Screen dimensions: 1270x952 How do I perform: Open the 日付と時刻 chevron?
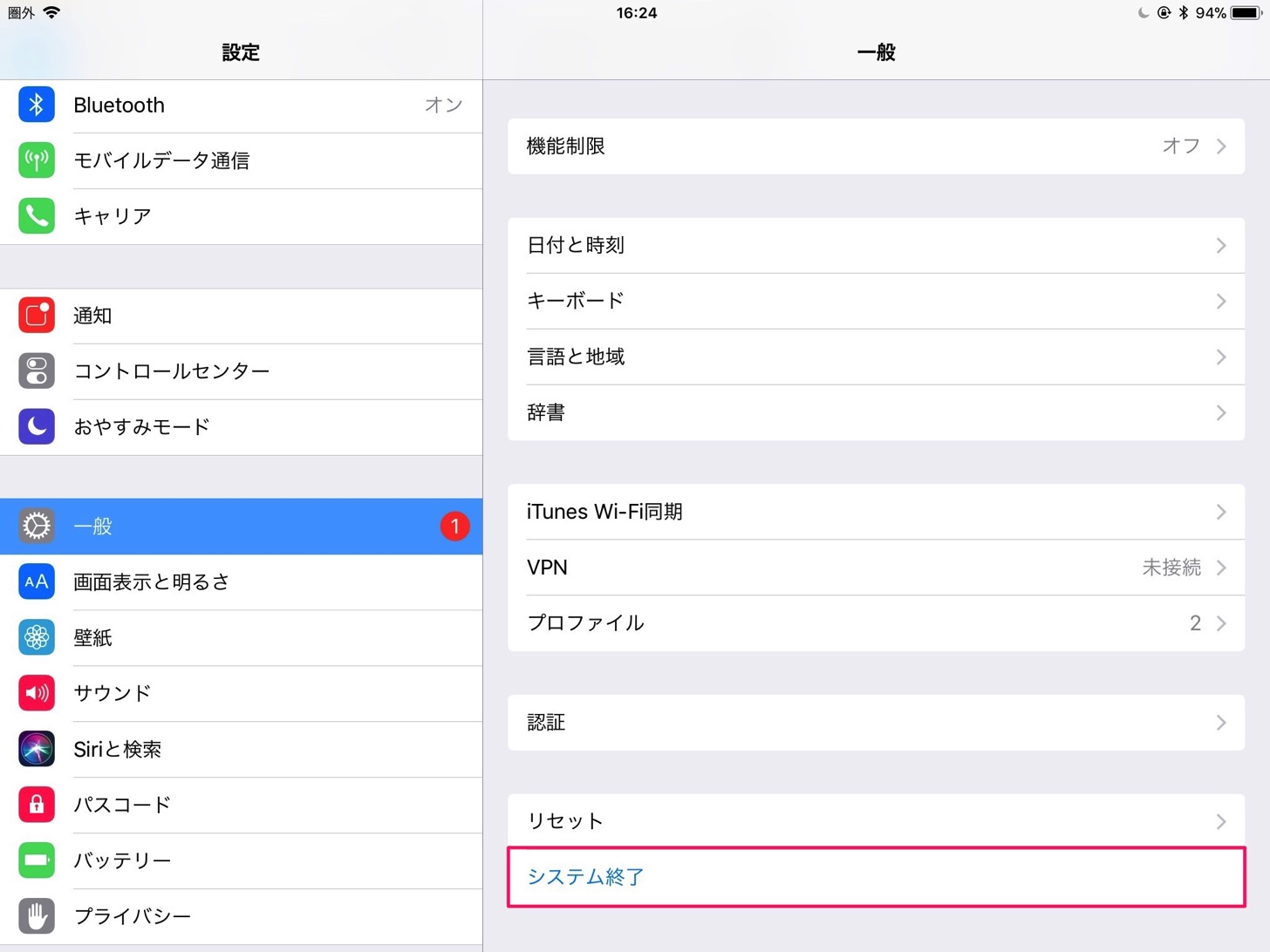coord(1221,246)
